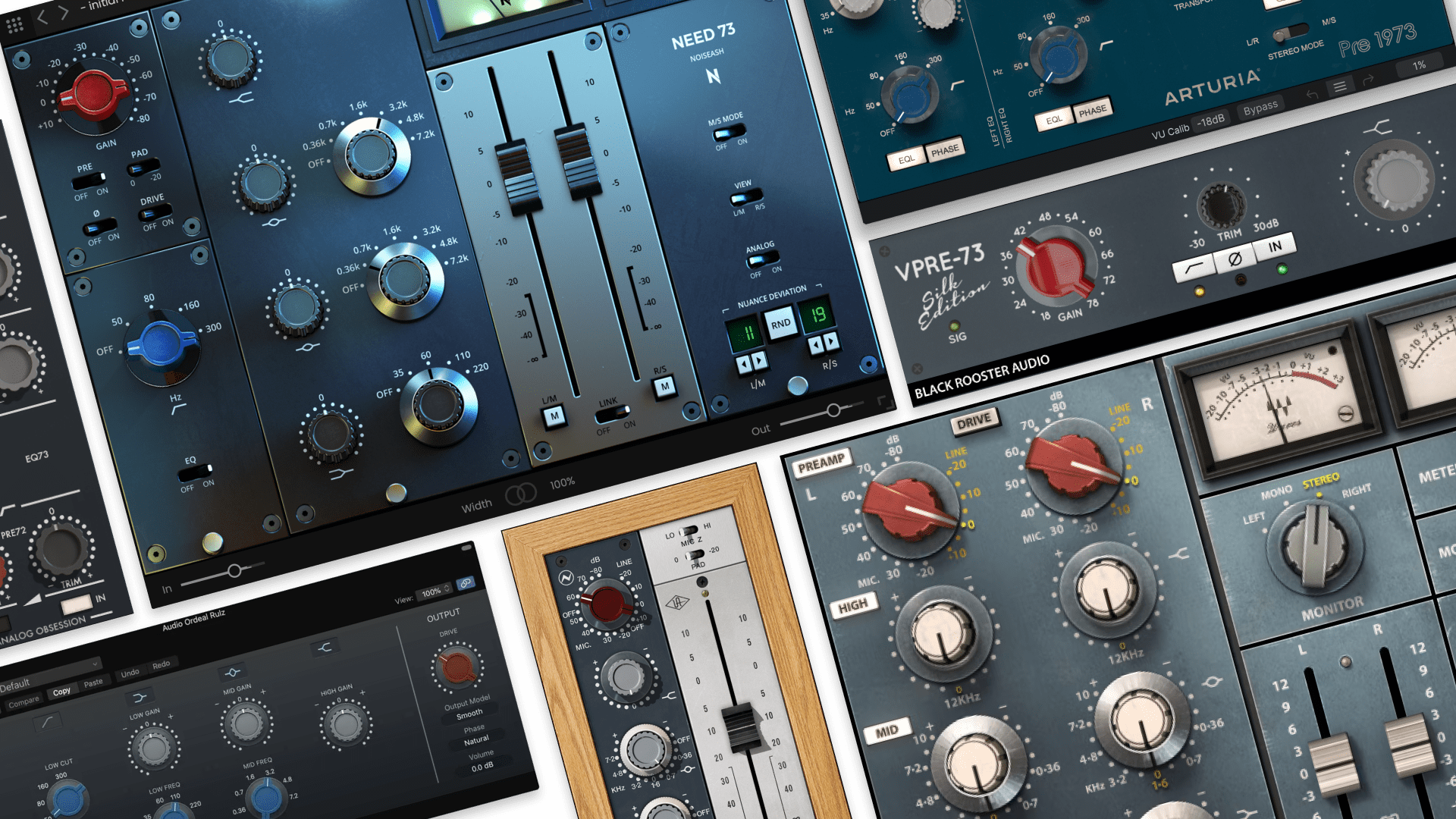Click the Copy button

coord(61,692)
